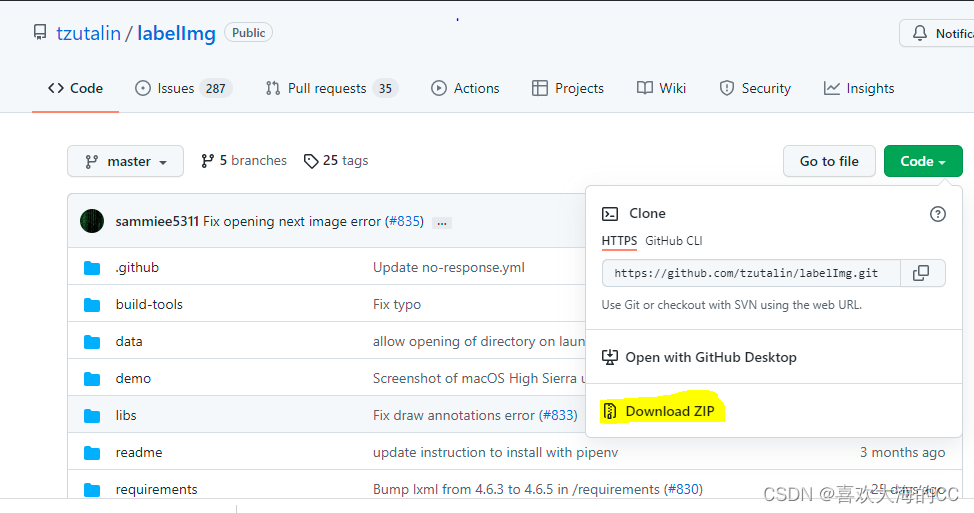Click the Go to file button

click(x=829, y=161)
